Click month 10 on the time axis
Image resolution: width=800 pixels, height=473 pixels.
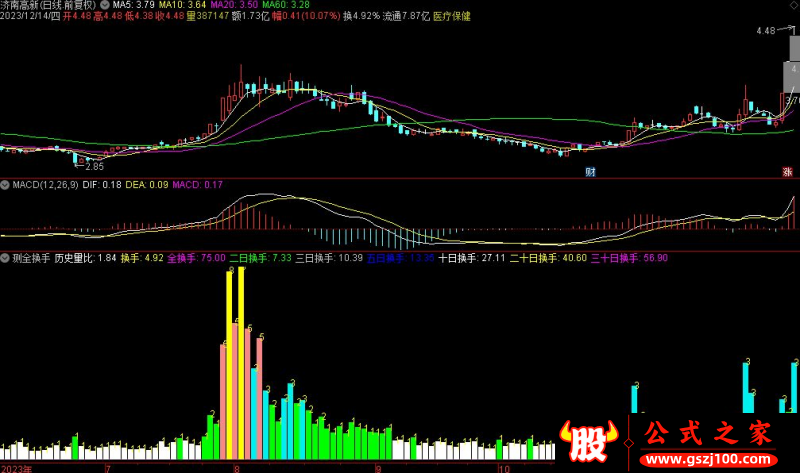tap(504, 468)
